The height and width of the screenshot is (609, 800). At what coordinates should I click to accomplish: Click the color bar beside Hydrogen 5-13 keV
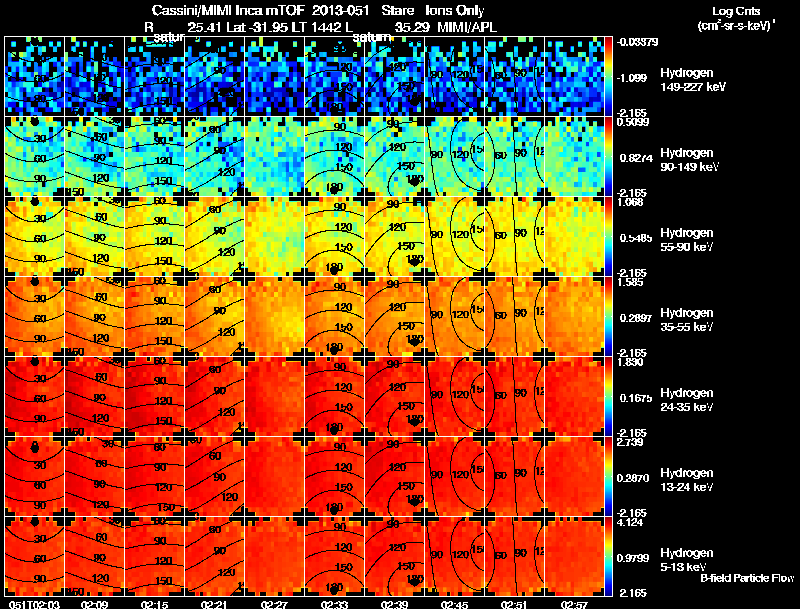[608, 557]
